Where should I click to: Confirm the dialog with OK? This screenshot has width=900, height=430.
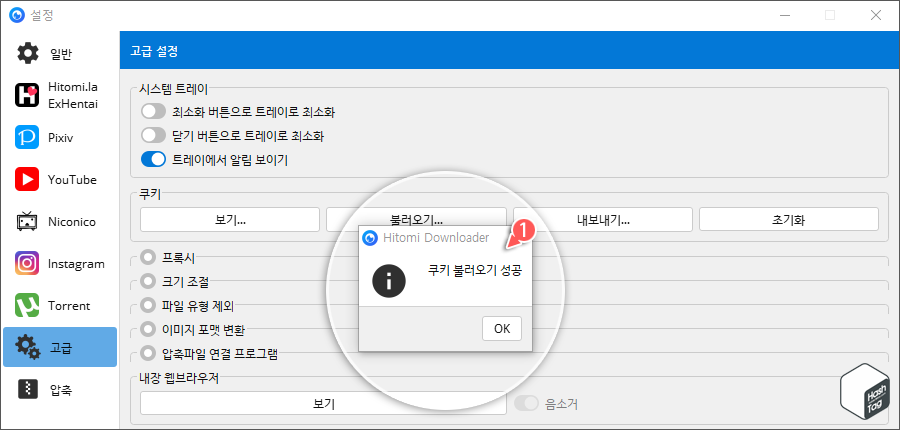click(x=502, y=328)
